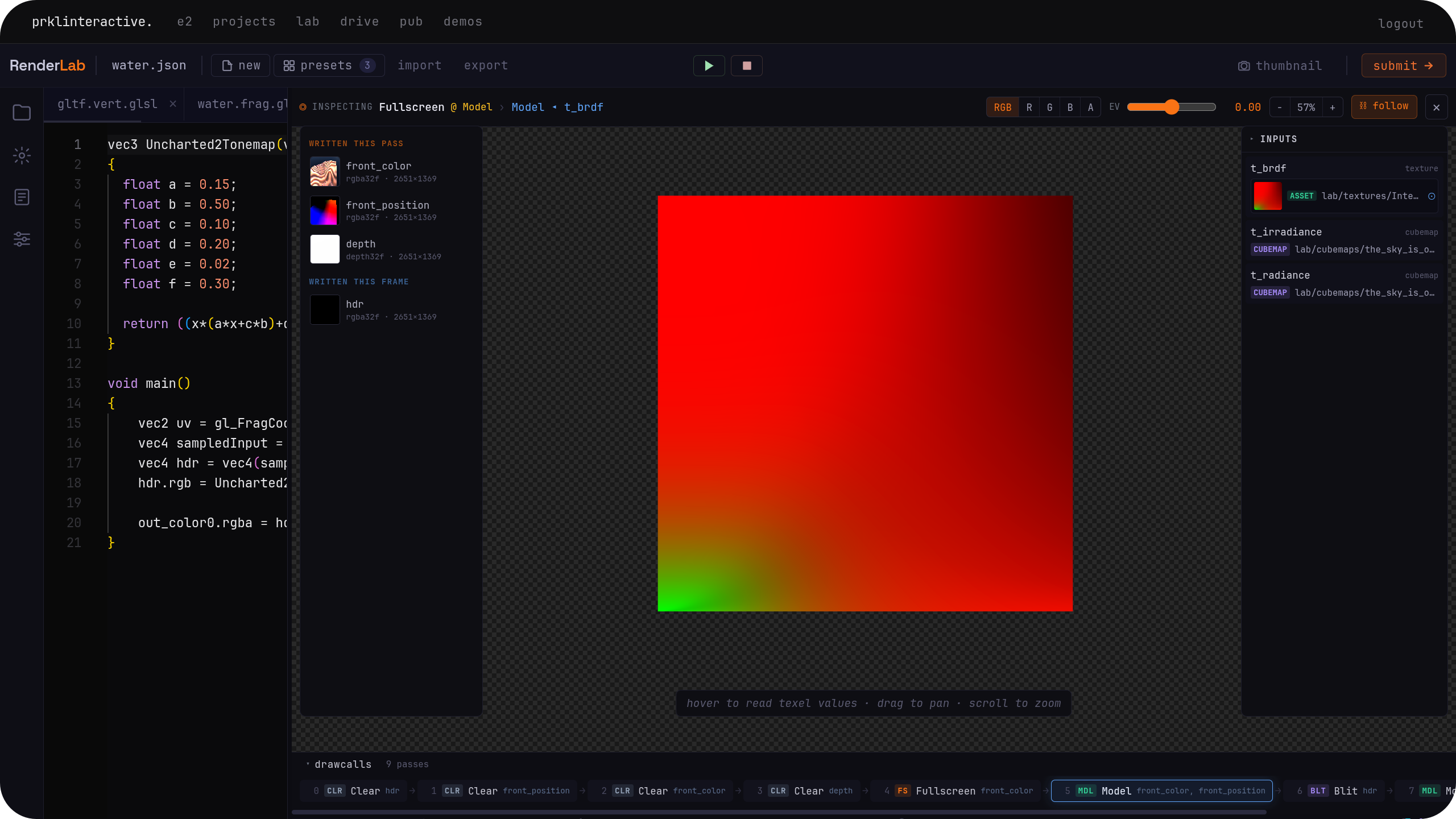Click the large brdf texture preview
1456x819 pixels.
(x=865, y=404)
